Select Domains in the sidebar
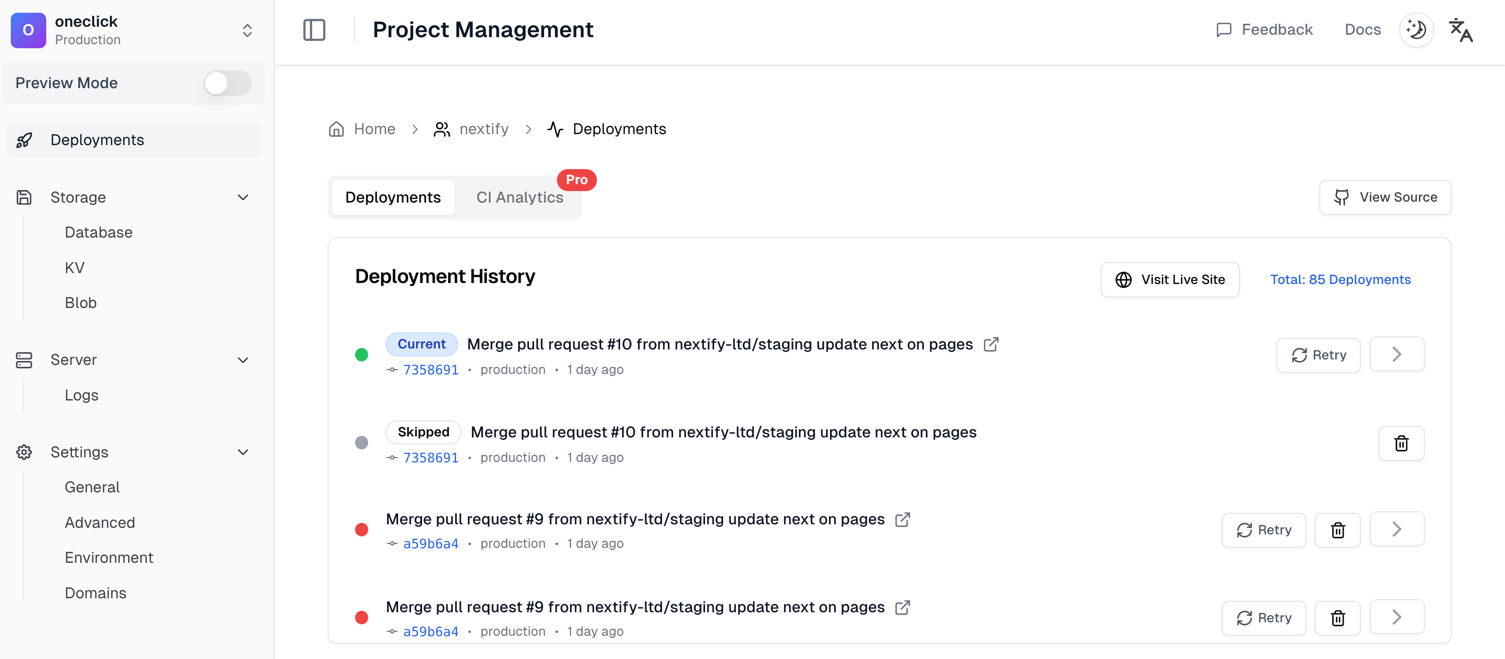 pos(95,592)
